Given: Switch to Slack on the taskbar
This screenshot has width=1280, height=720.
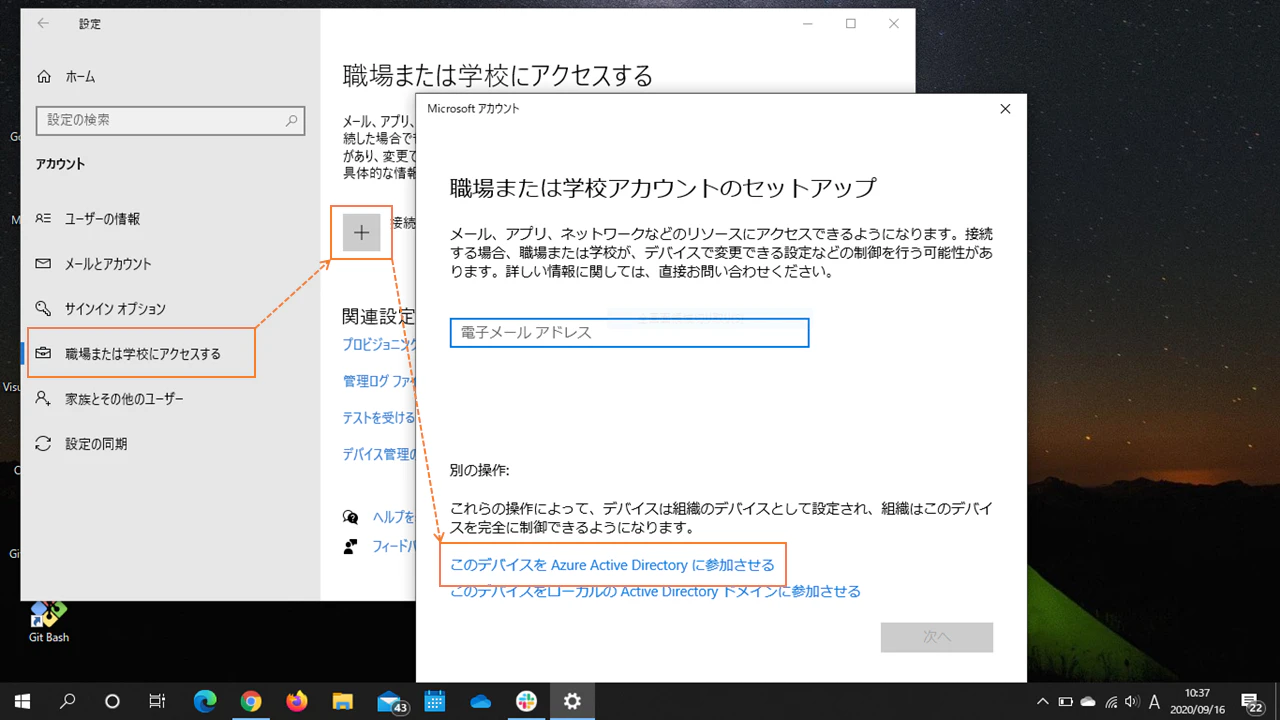Looking at the screenshot, I should click(527, 701).
